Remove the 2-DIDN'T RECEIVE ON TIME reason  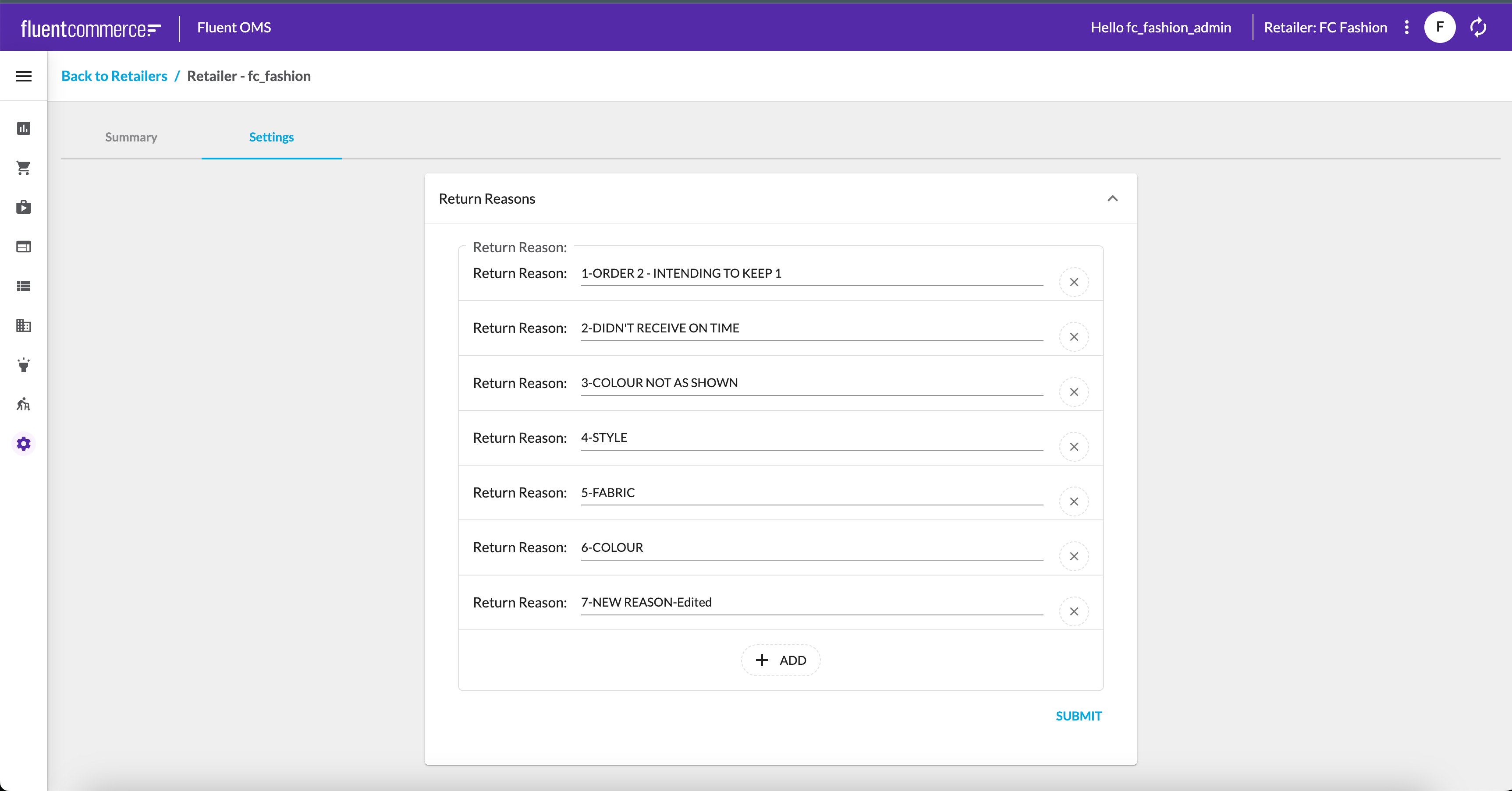click(1074, 337)
